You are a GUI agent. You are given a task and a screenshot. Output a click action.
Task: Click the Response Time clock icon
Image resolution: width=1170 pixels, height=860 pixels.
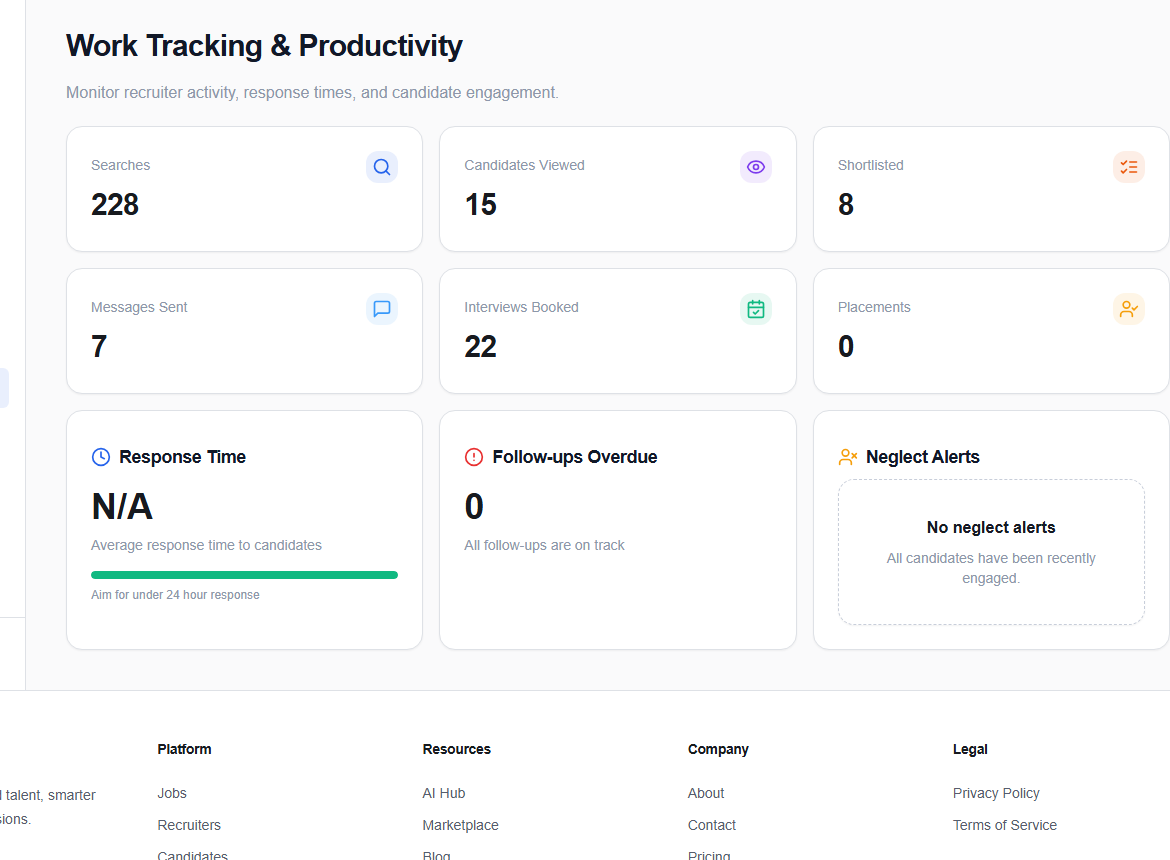tap(101, 457)
